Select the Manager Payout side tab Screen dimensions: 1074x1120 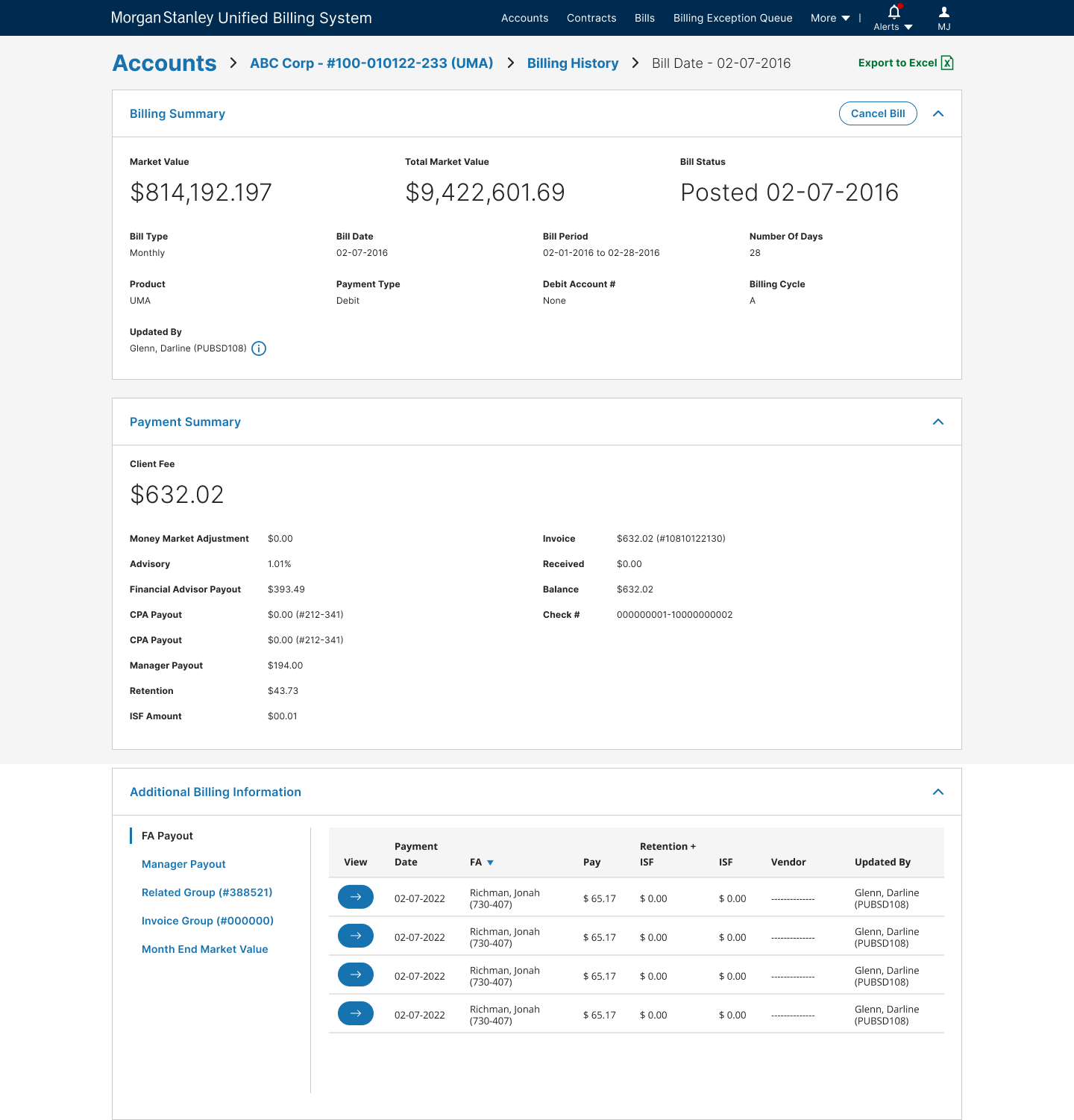pos(183,864)
